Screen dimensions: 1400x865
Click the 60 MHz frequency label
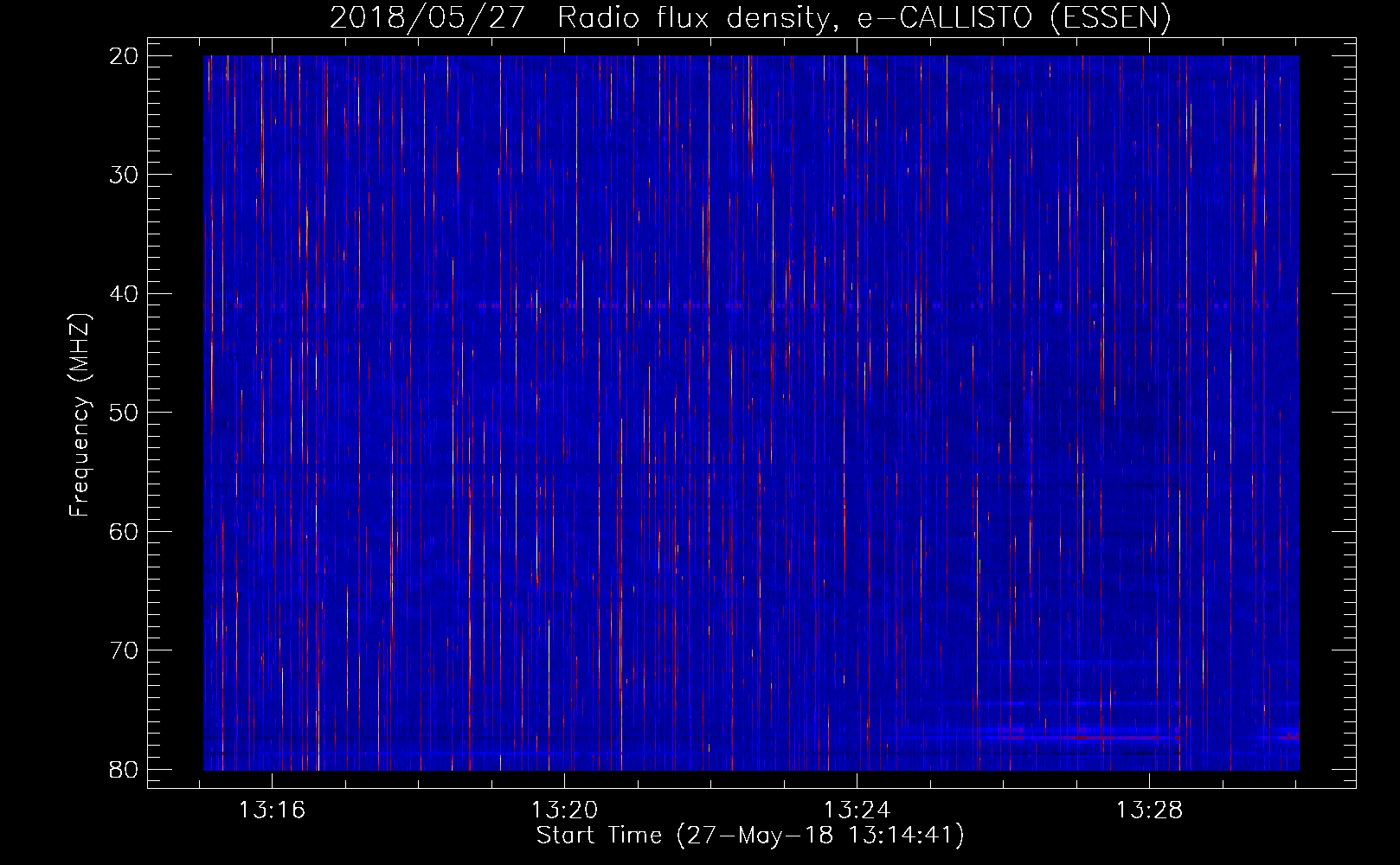click(x=124, y=531)
